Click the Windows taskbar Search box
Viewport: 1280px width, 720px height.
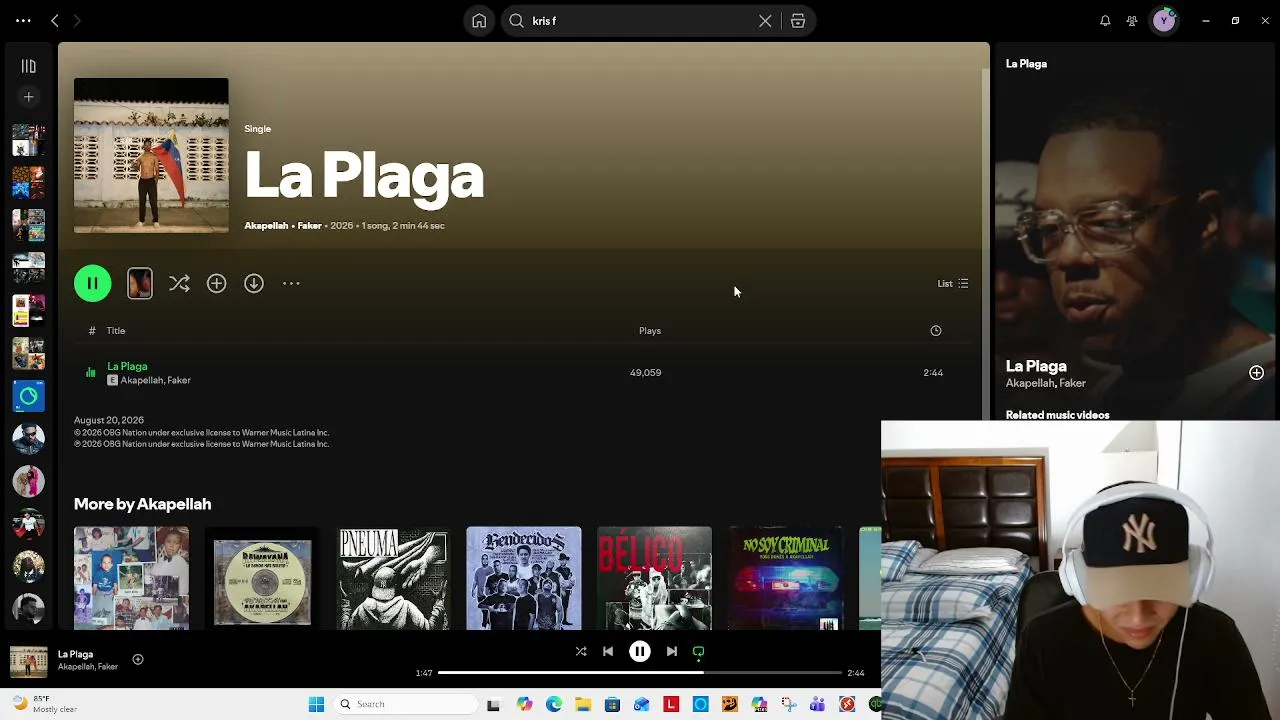[x=404, y=704]
